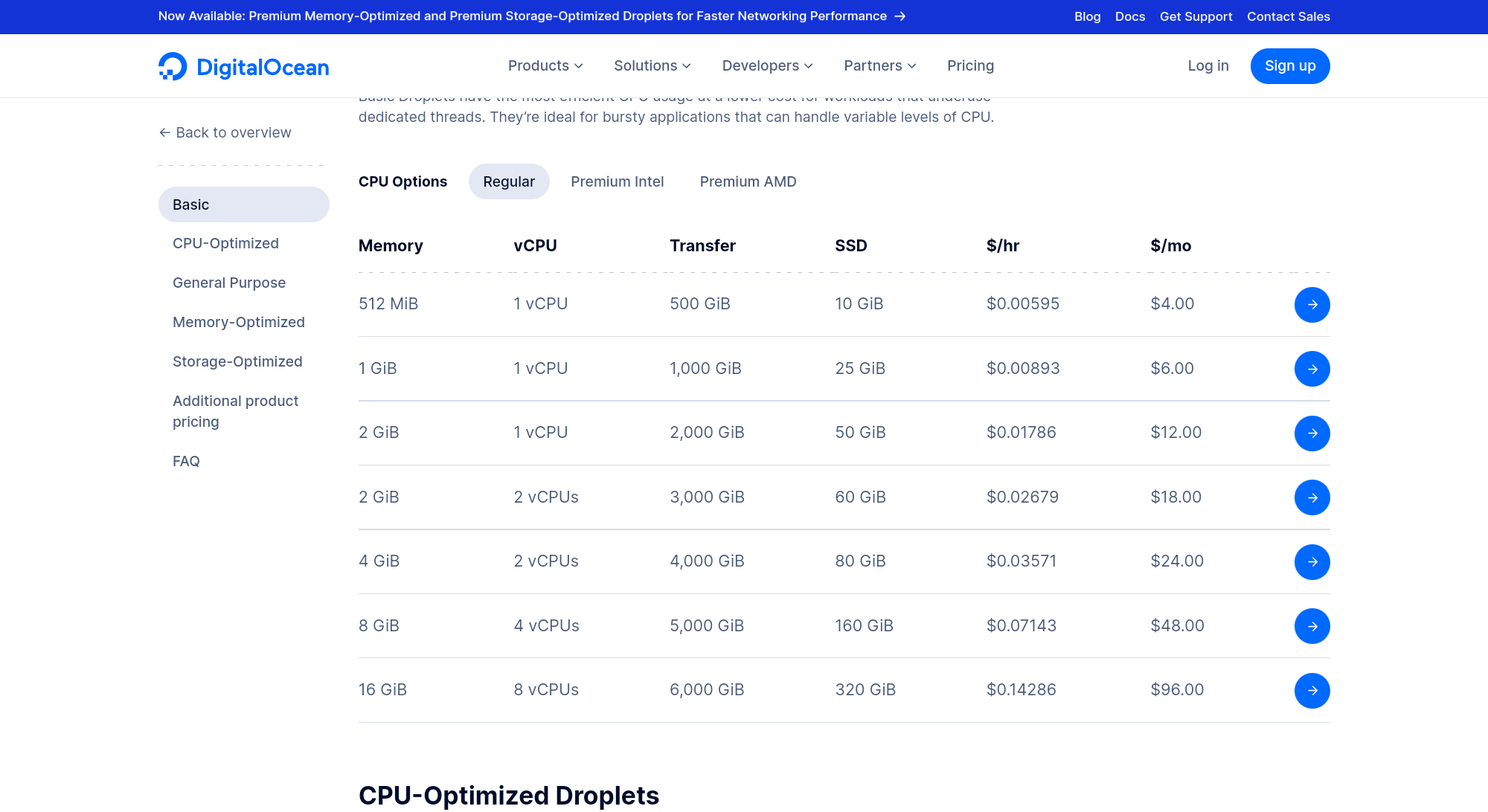1488x812 pixels.
Task: Scroll down to FAQ section
Action: click(x=186, y=461)
